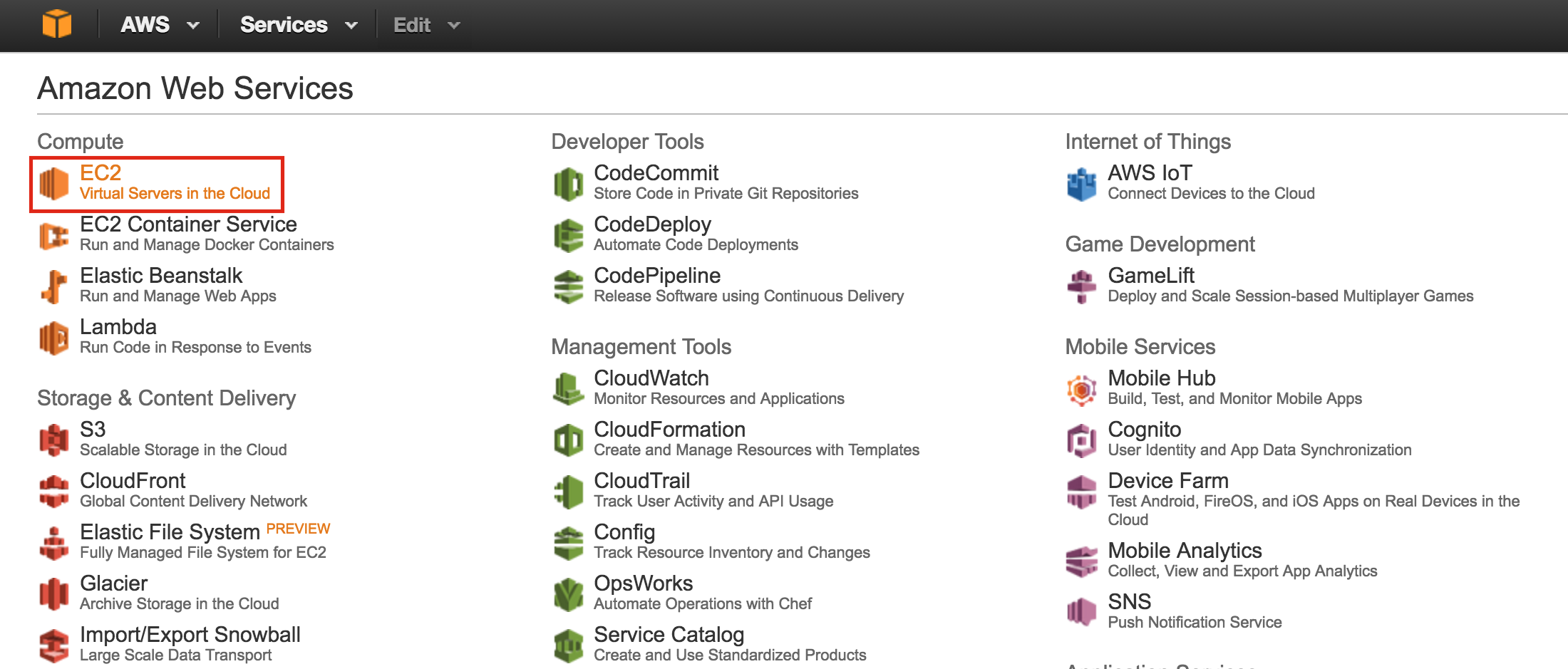This screenshot has width=1568, height=669.
Task: Open Elastic File System link
Action: point(170,531)
